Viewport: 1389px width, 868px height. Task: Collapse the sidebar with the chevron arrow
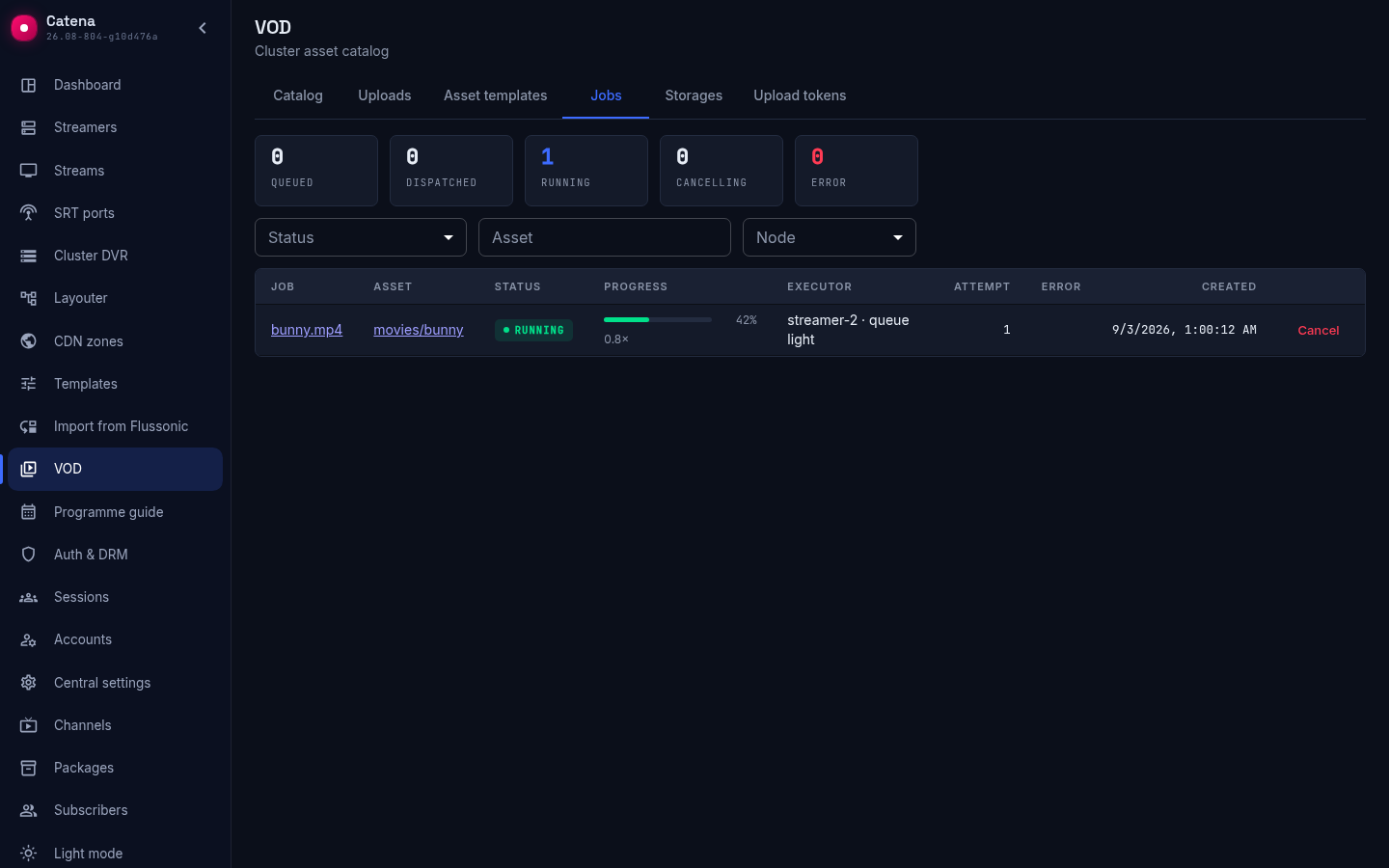203,28
